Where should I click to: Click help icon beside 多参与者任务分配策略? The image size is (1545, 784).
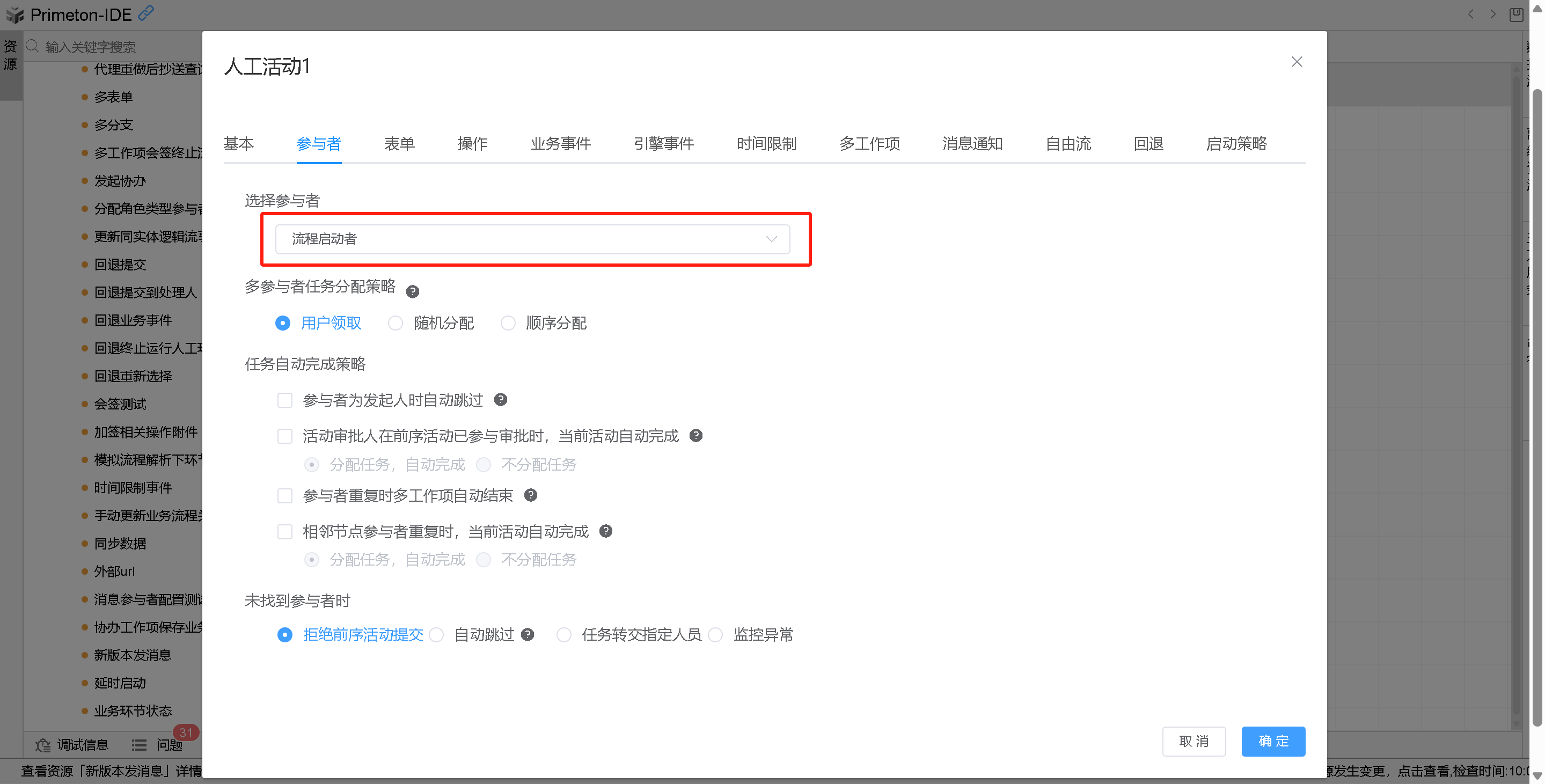412,291
